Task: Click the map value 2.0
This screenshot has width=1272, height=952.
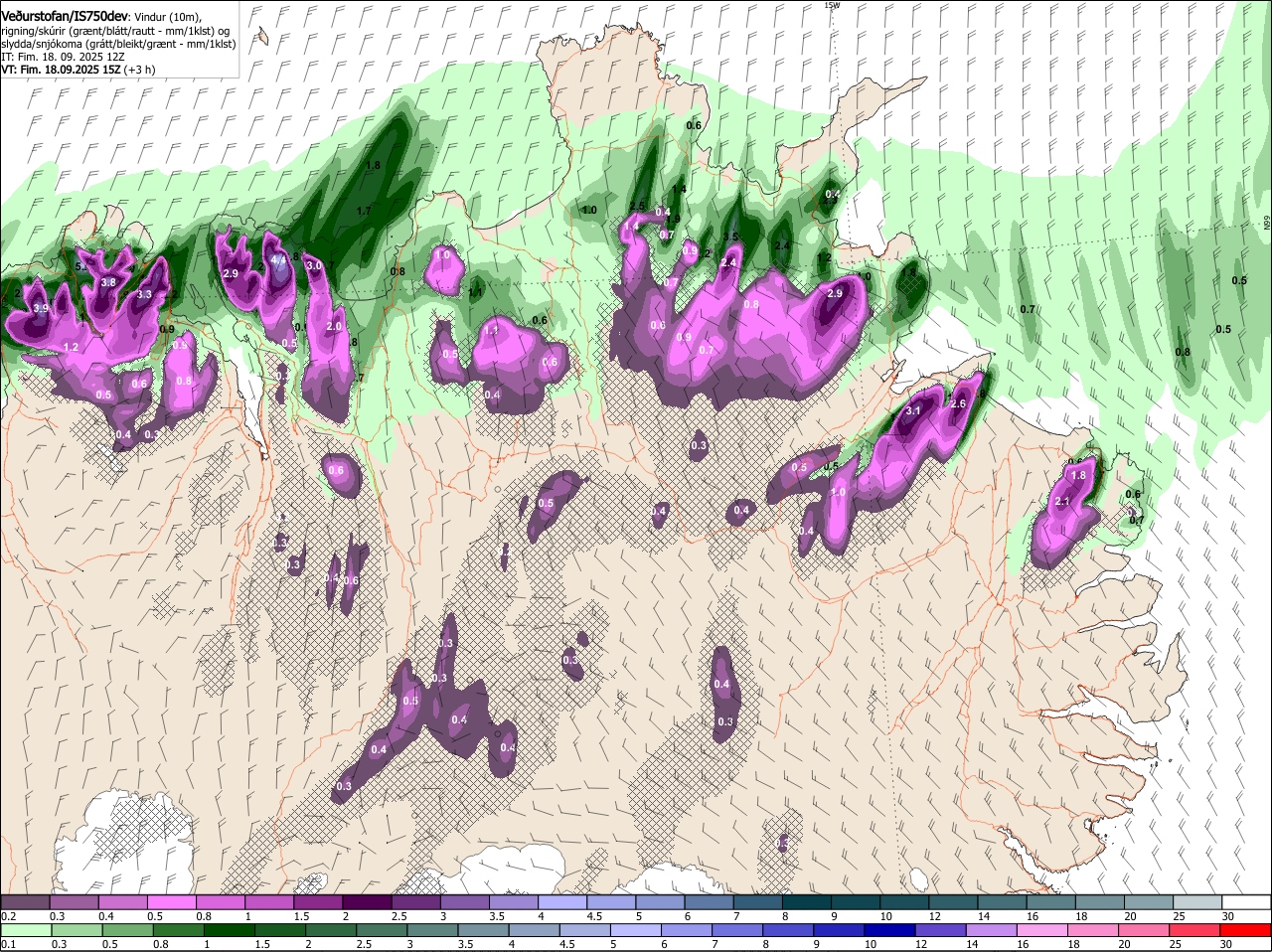Action: pos(334,327)
